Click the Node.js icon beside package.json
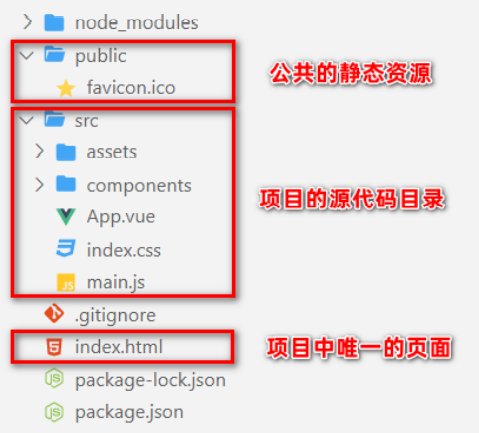 [54, 412]
